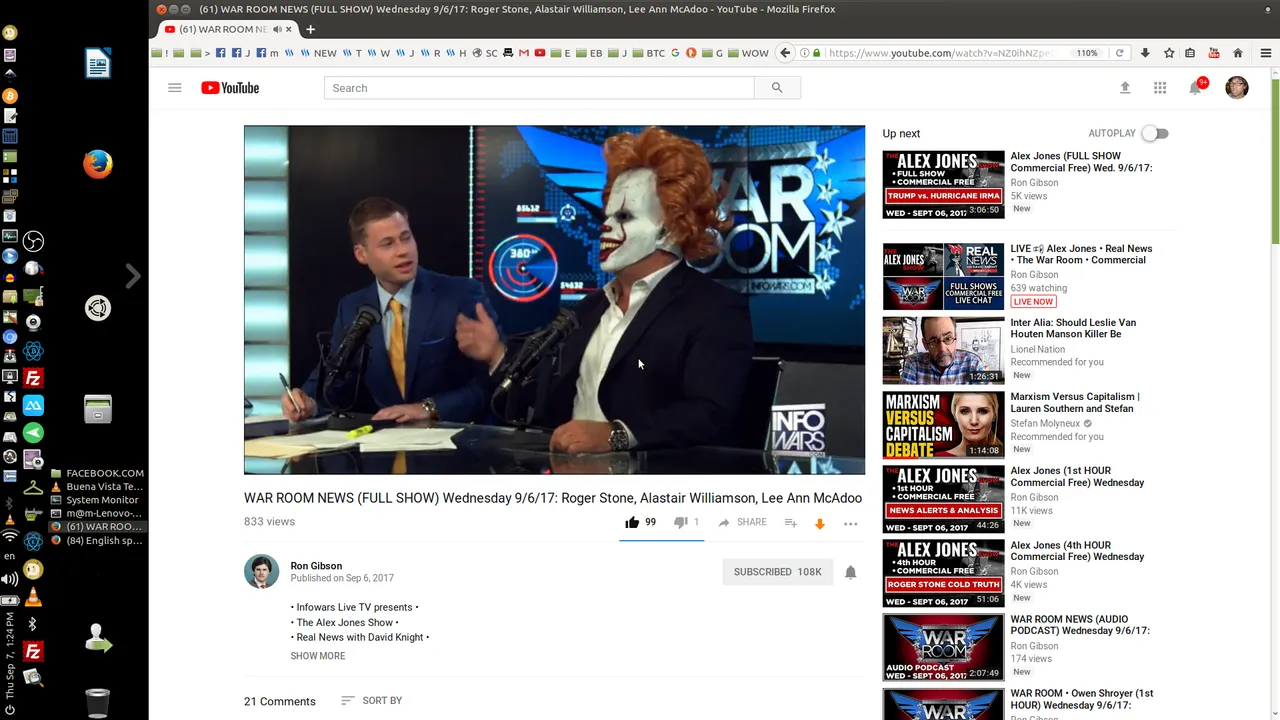Image resolution: width=1280 pixels, height=720 pixels.
Task: Toggle the channel notification bell by Subscribed
Action: click(851, 572)
